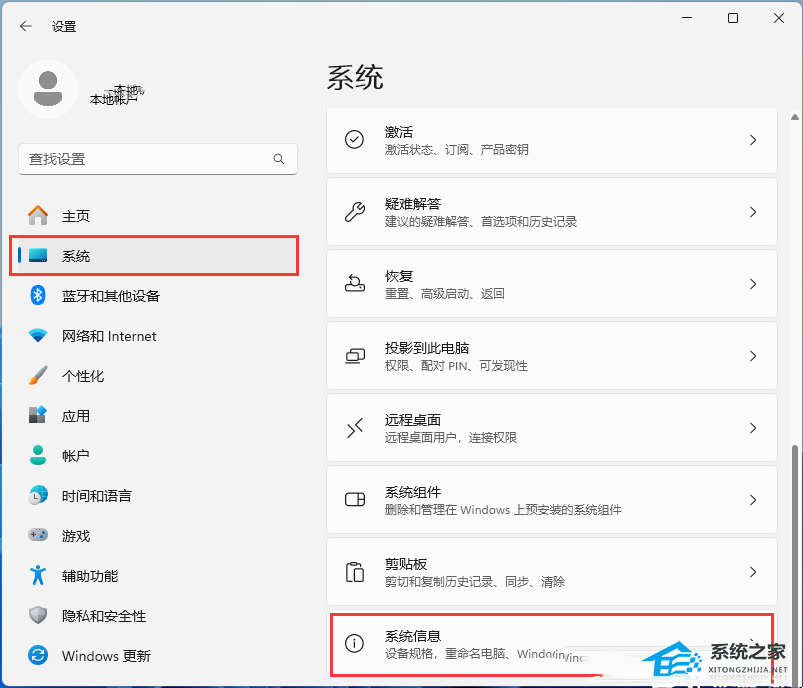Go to 隐私和安全性 privacy page
The height and width of the screenshot is (688, 803).
tap(104, 616)
